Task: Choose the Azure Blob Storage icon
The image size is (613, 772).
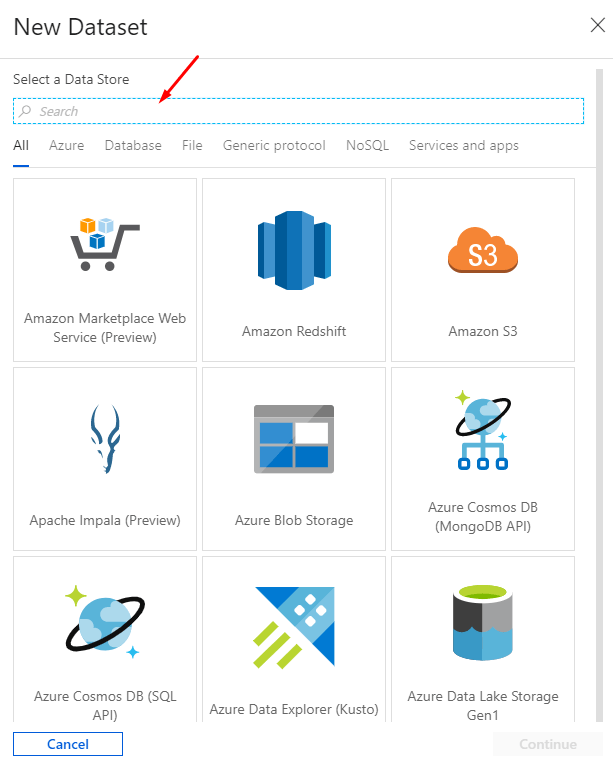Action: pyautogui.click(x=294, y=439)
